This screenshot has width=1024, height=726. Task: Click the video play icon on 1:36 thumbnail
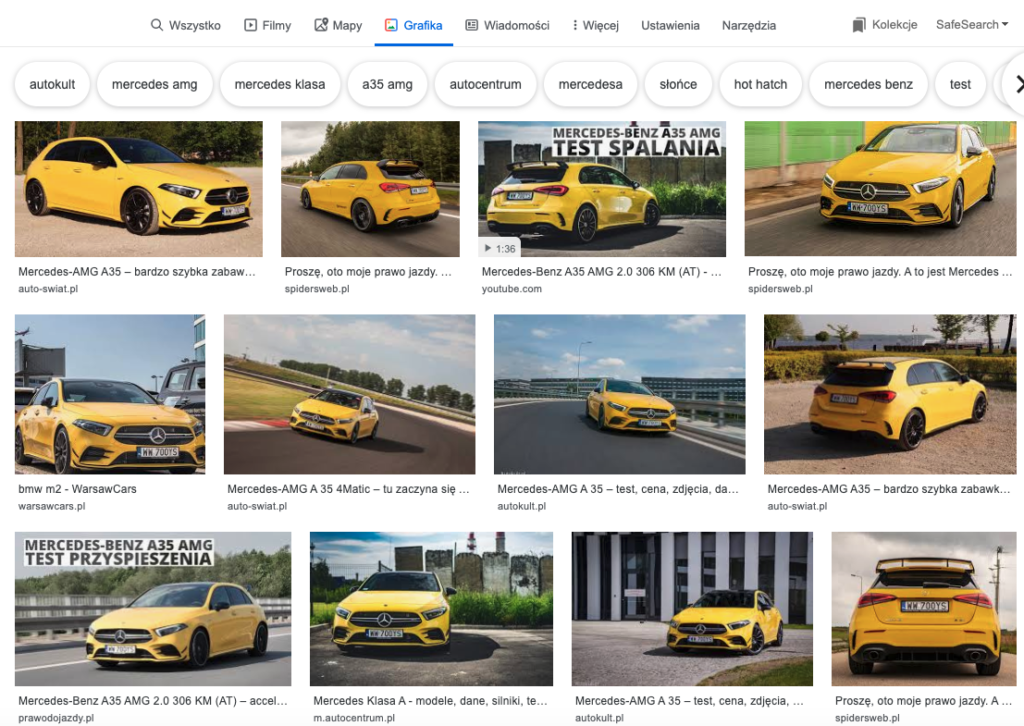(487, 248)
